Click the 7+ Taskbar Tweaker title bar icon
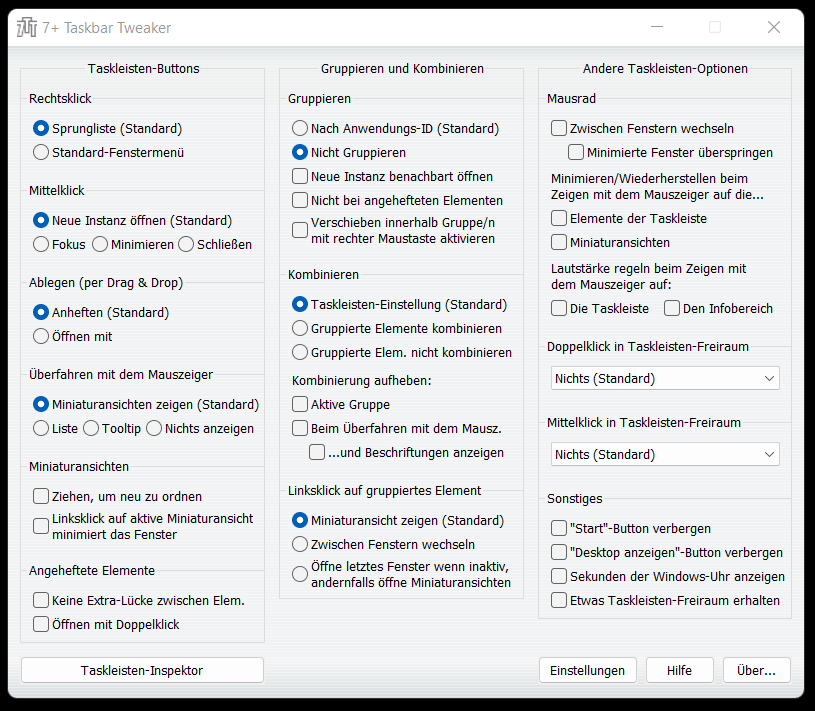This screenshot has width=815, height=711. pos(27,28)
